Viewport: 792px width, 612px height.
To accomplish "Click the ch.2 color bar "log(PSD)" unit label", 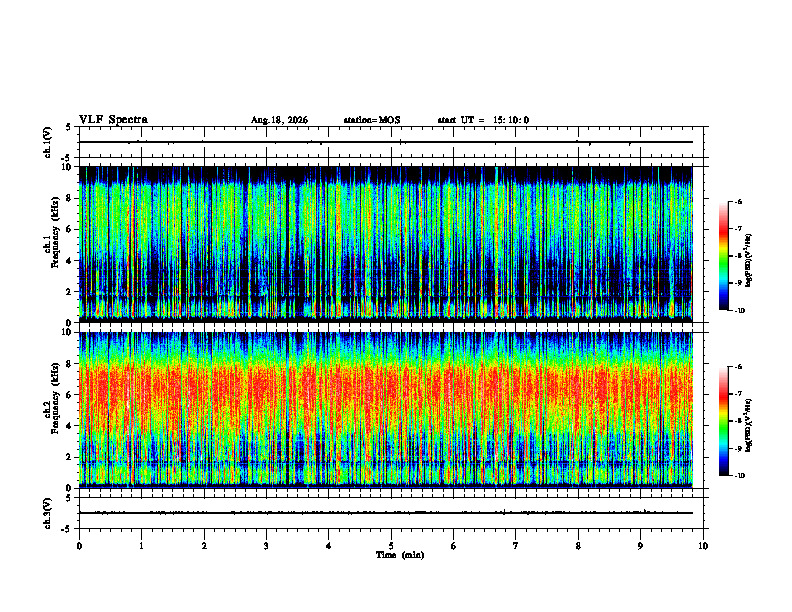I will (x=749, y=425).
